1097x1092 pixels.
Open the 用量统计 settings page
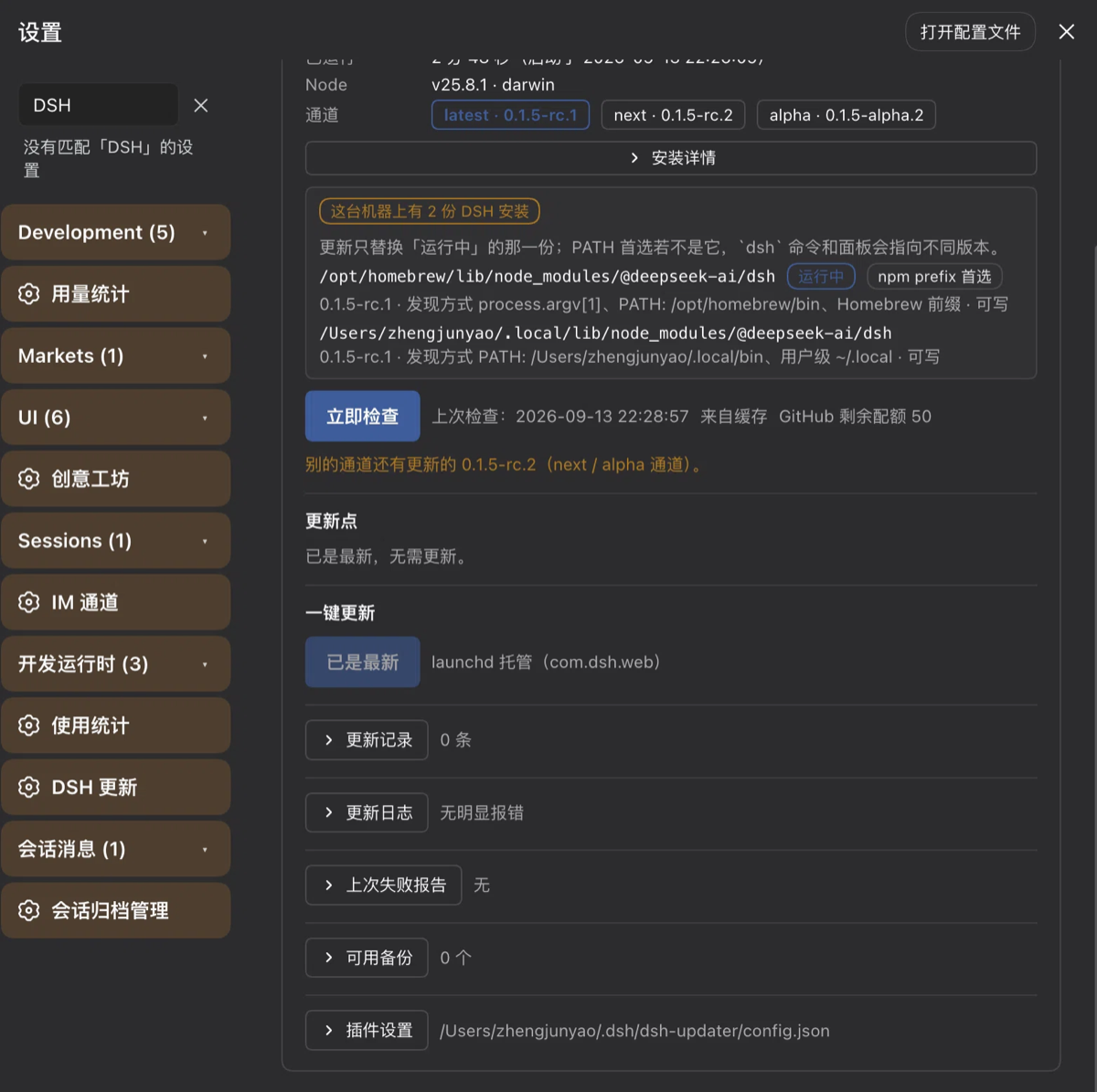coord(116,294)
